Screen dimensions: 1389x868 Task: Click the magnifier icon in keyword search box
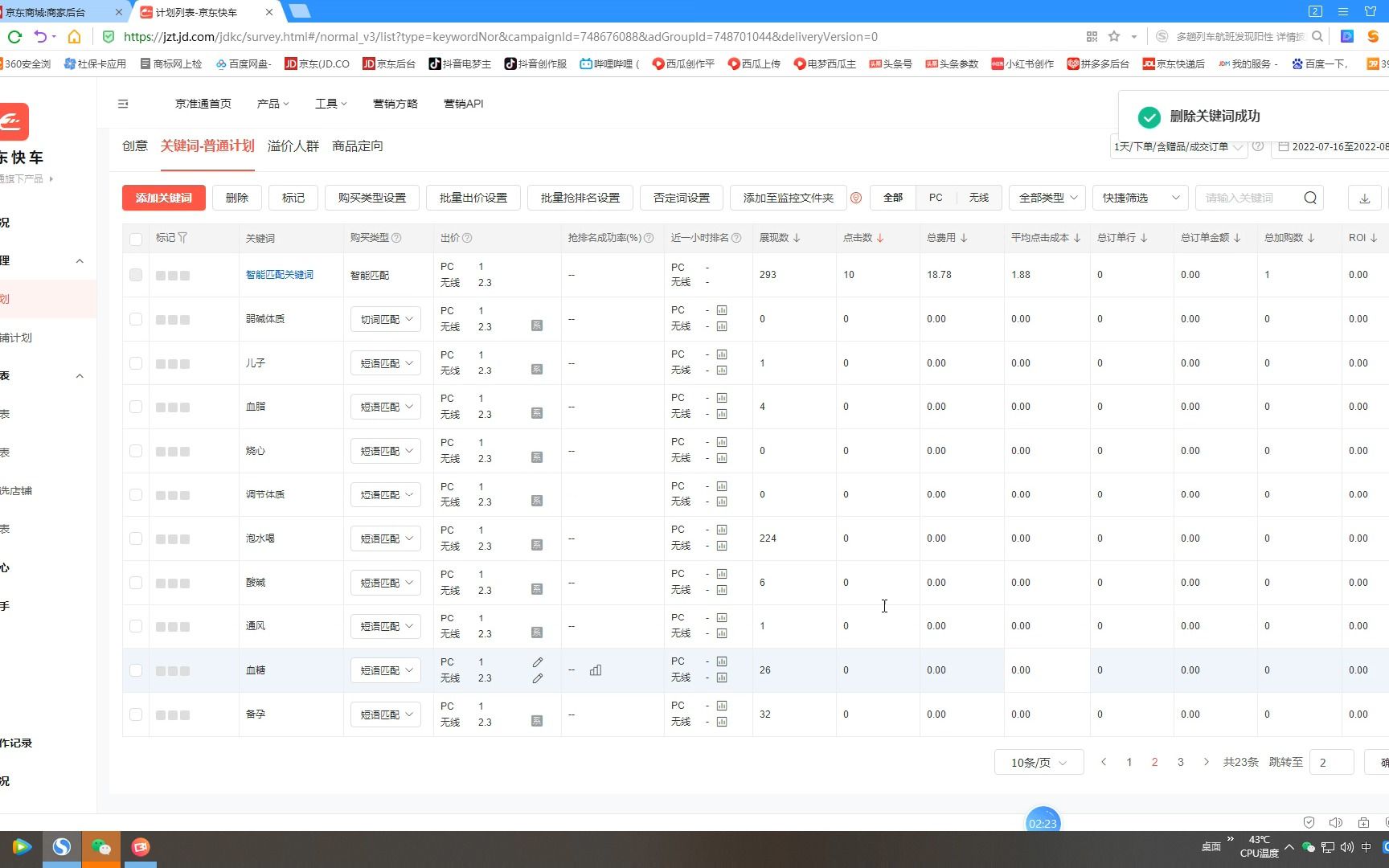coord(1310,198)
